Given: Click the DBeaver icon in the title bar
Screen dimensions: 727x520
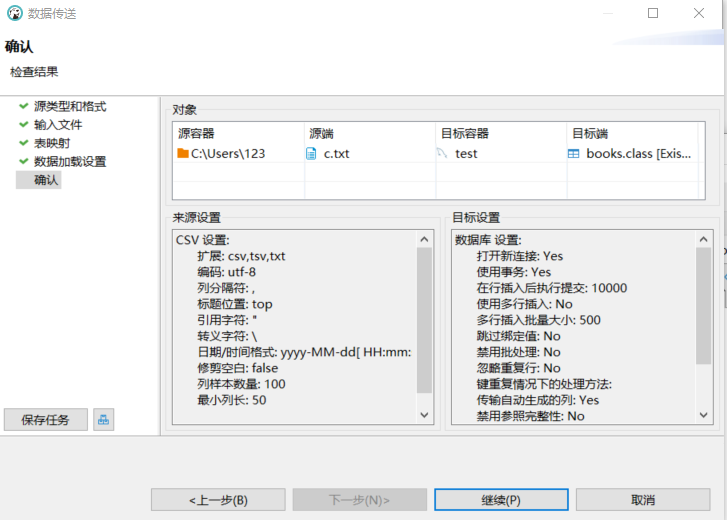Looking at the screenshot, I should click(x=15, y=14).
